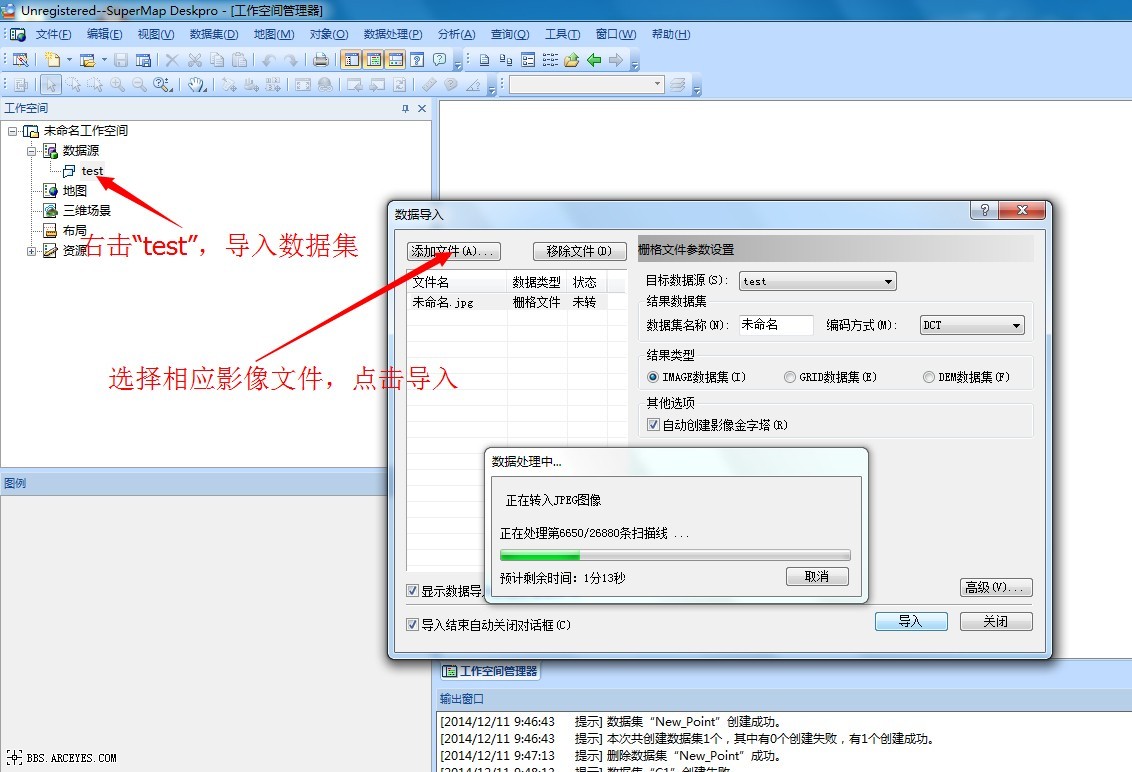Click the green import progress bar
This screenshot has width=1132, height=772.
point(674,555)
